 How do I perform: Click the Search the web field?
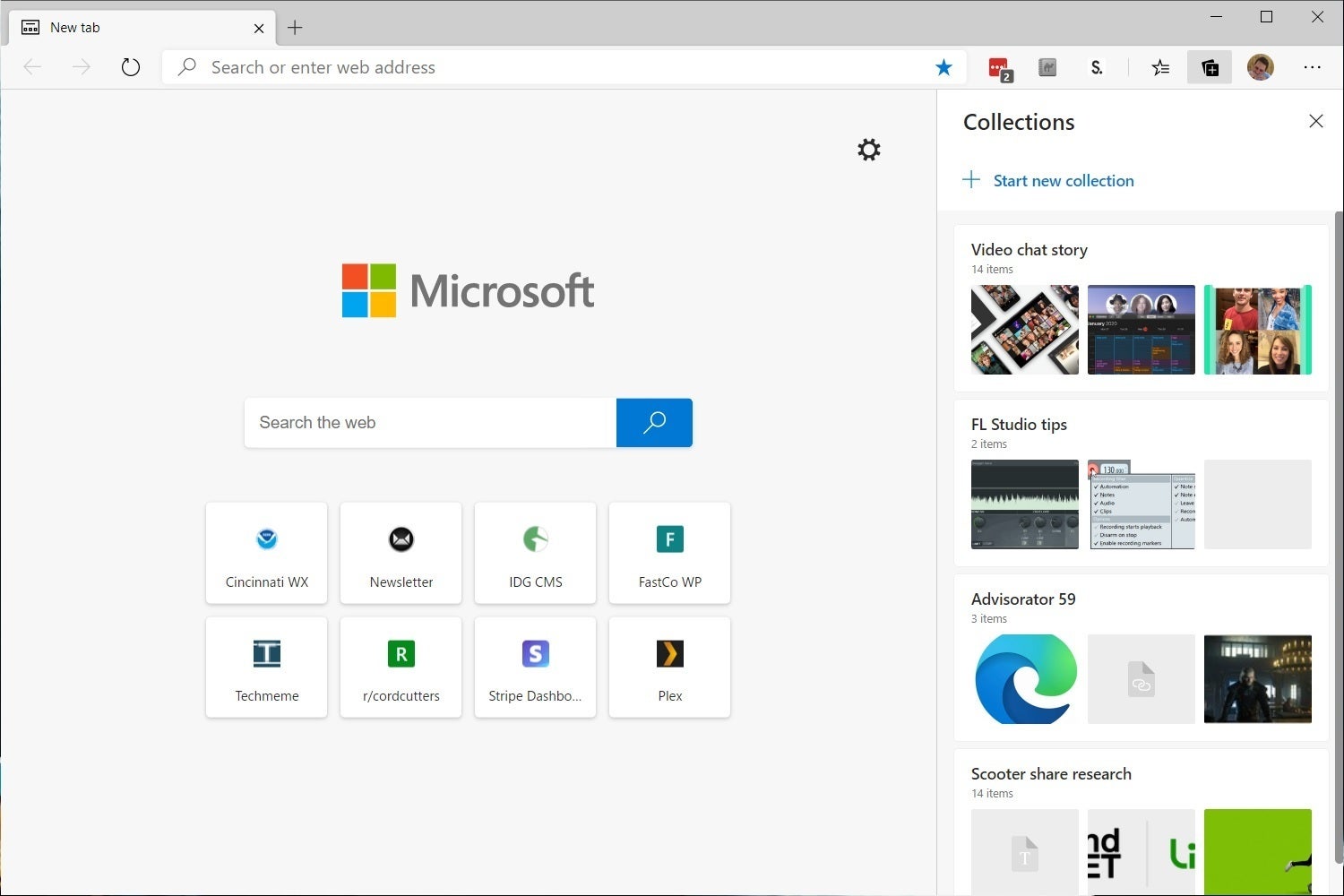430,422
